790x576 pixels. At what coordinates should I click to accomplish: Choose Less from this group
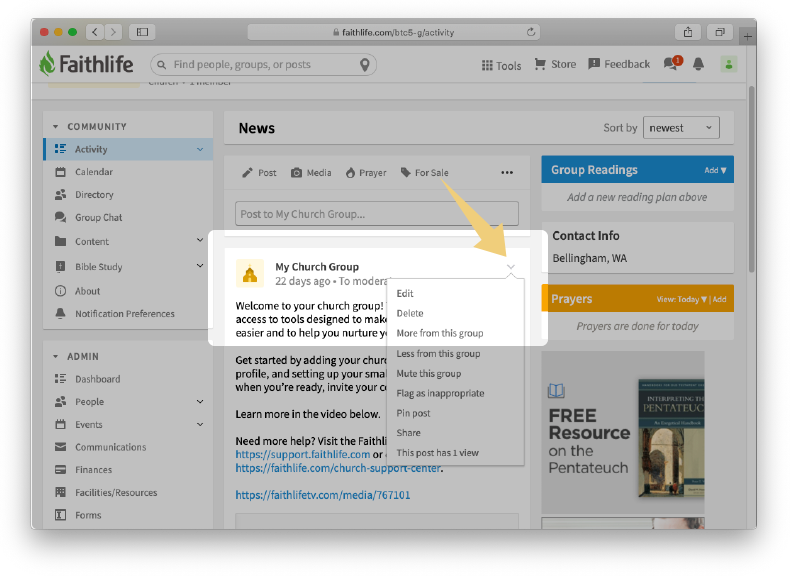(438, 353)
